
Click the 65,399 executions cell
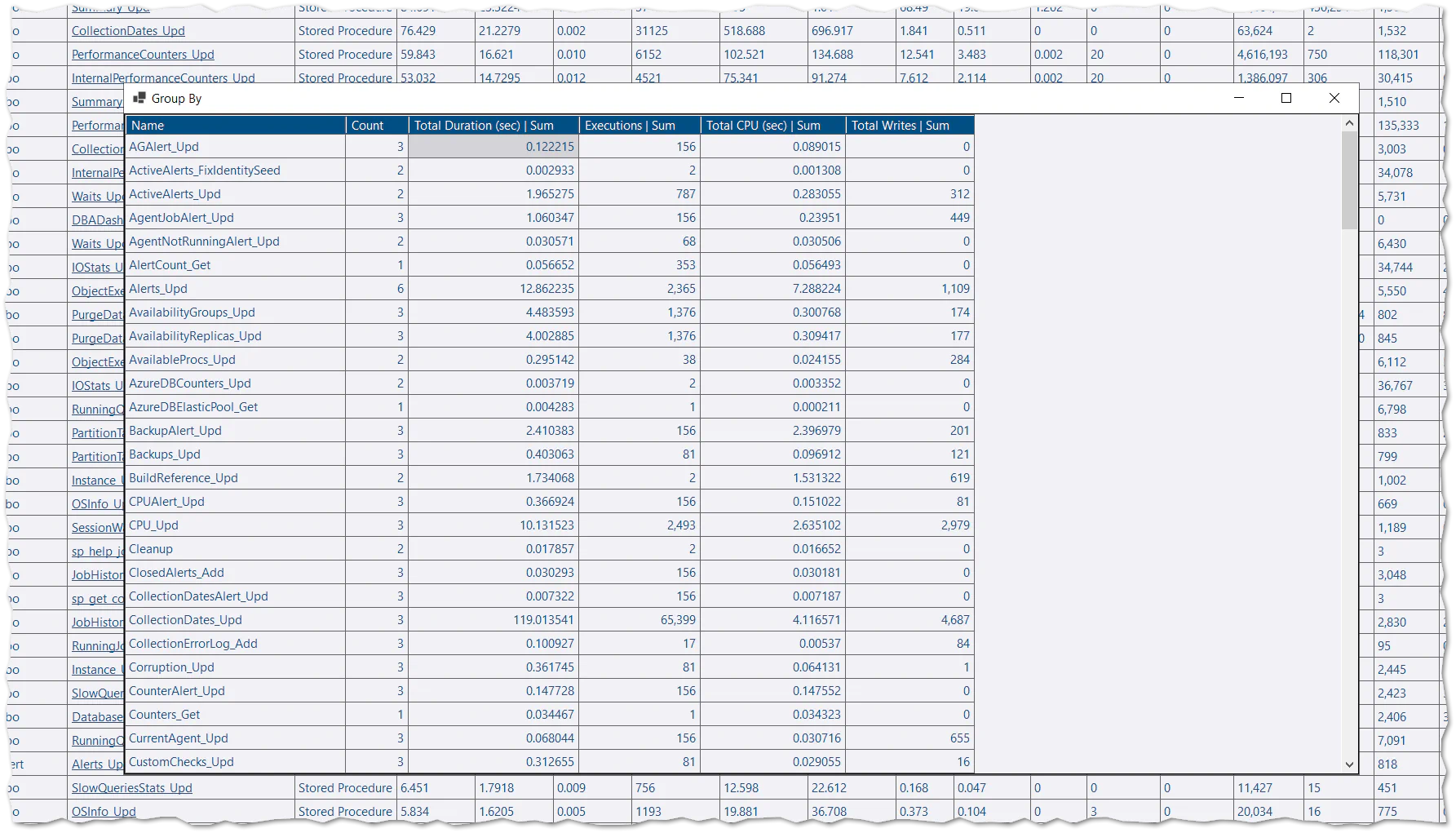[639, 620]
